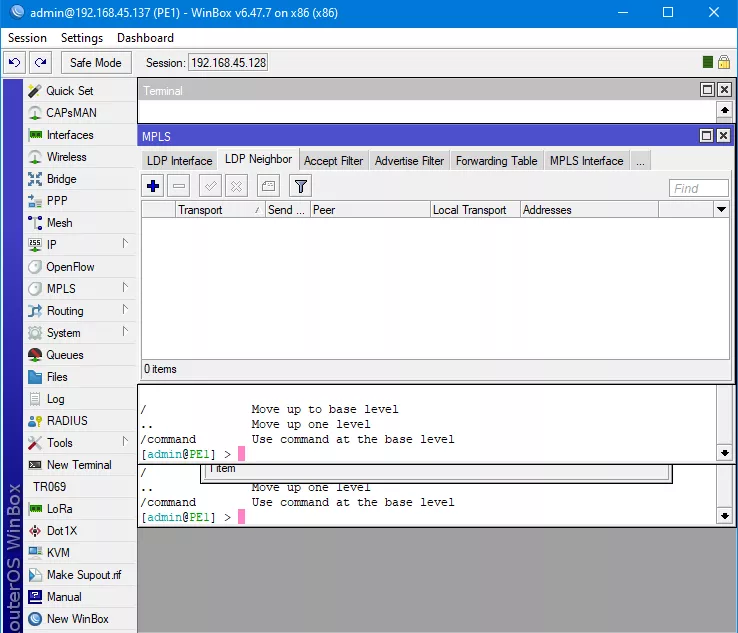Screen dimensions: 738x633
Task: Launch a New Terminal
Action: (79, 465)
